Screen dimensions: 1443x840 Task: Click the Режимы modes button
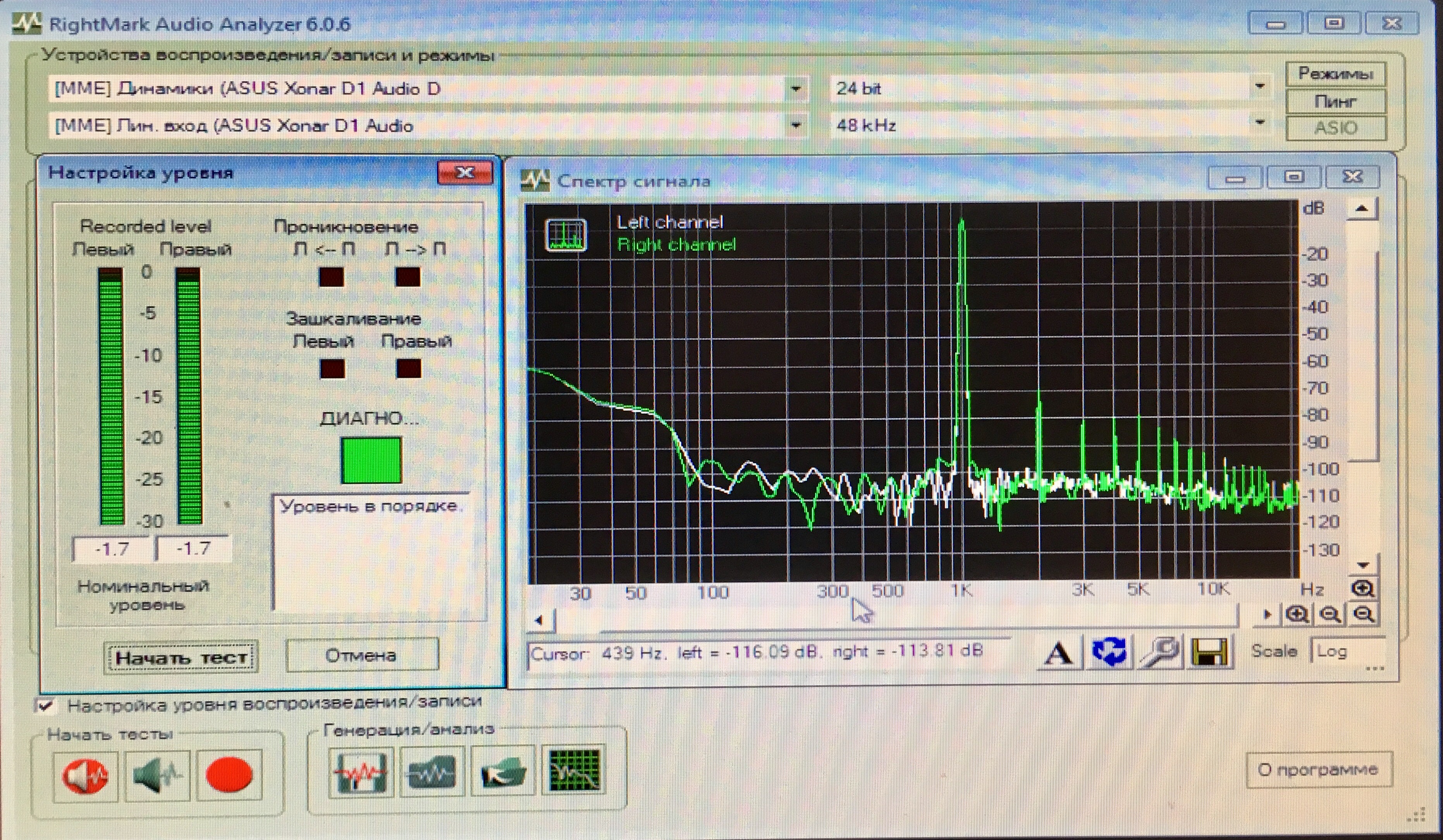click(1335, 74)
